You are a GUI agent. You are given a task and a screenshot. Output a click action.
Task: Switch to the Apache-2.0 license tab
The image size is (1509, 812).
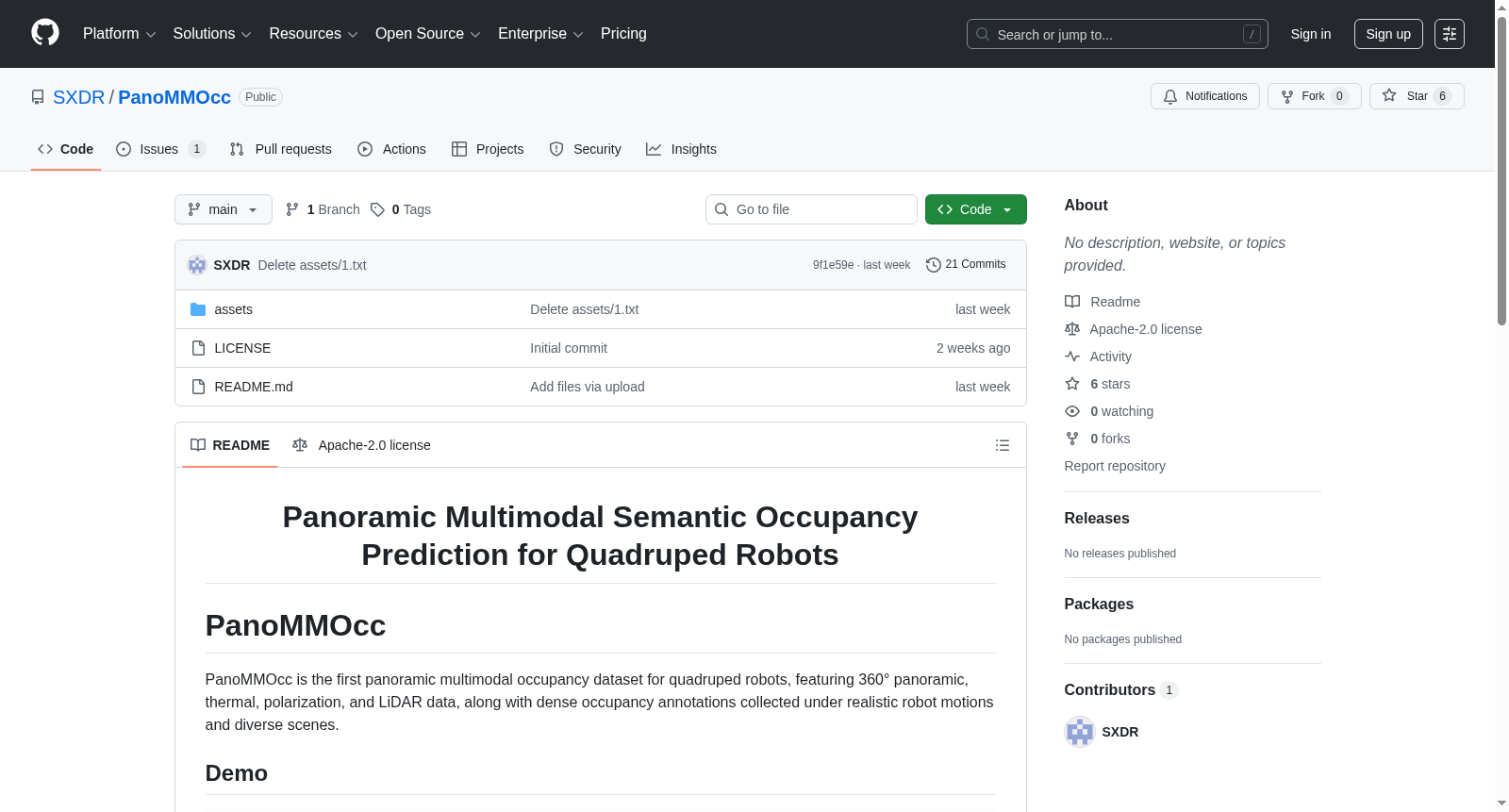(x=361, y=445)
